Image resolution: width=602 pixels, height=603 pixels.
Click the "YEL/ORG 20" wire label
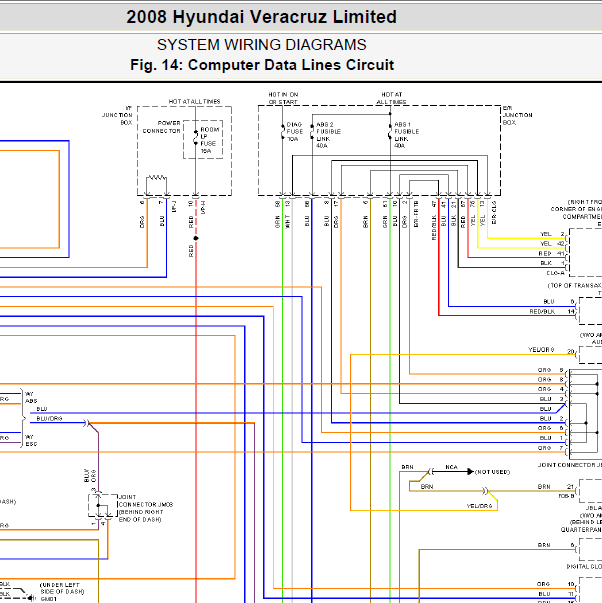point(551,350)
